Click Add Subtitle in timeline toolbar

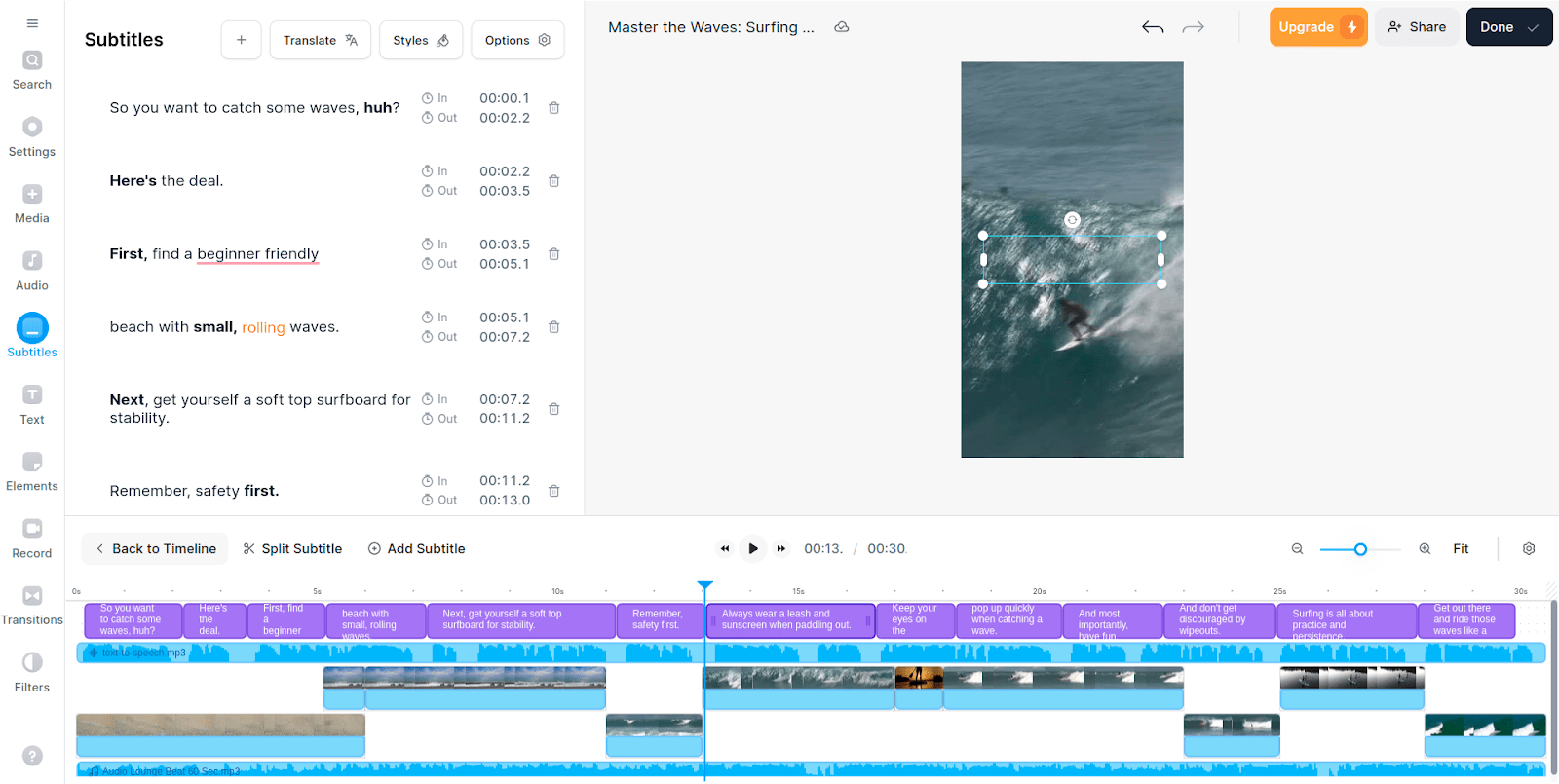pyautogui.click(x=416, y=549)
